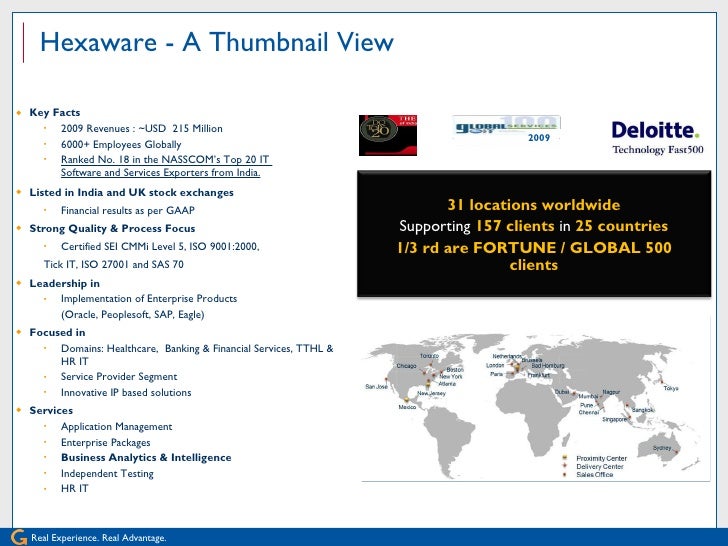Screen dimensions: 728x546
Task: Click the Paris label on the map
Action: click(496, 374)
